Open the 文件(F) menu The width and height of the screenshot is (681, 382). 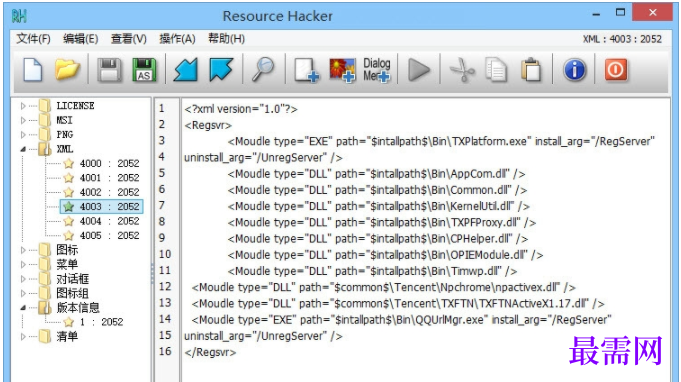tap(33, 39)
